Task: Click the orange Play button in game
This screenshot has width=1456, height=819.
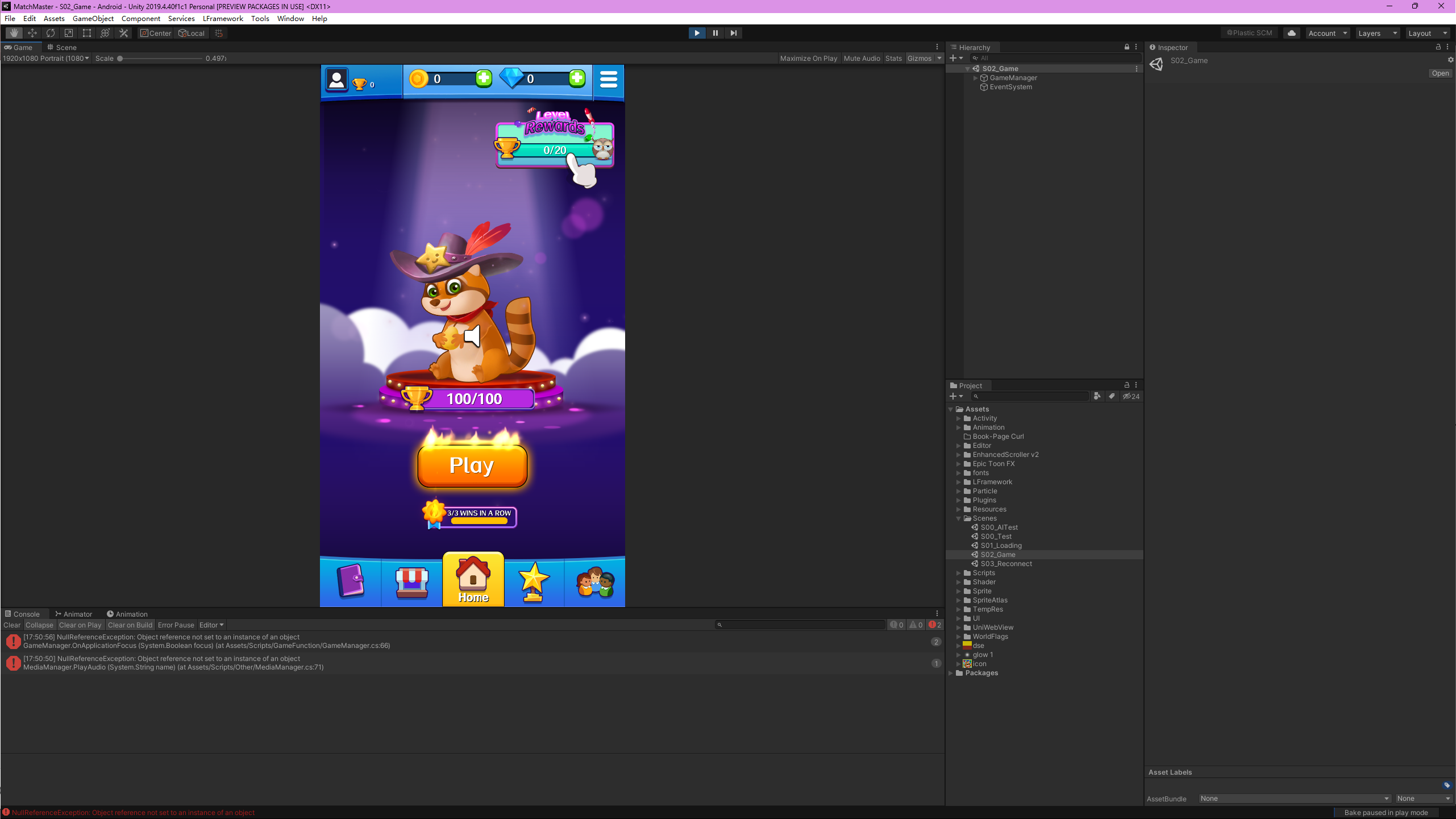Action: click(472, 465)
